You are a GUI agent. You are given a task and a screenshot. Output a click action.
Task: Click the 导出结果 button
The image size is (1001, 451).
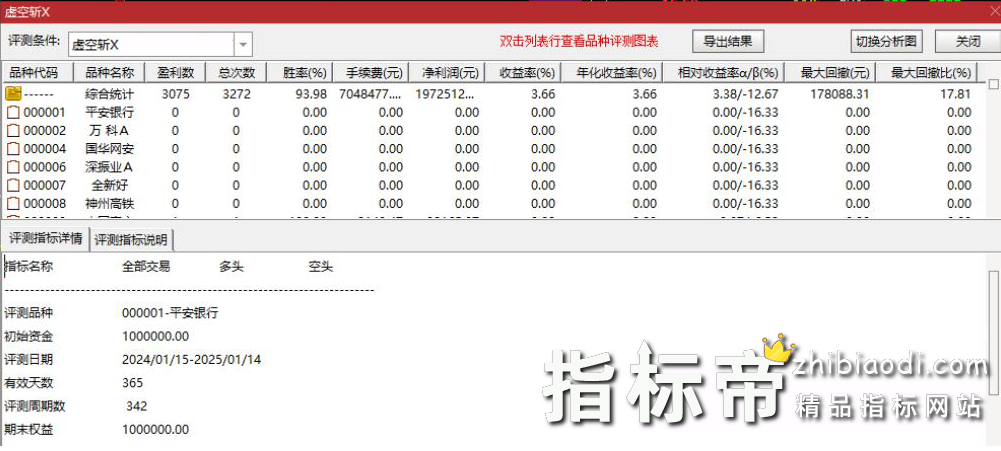[728, 42]
